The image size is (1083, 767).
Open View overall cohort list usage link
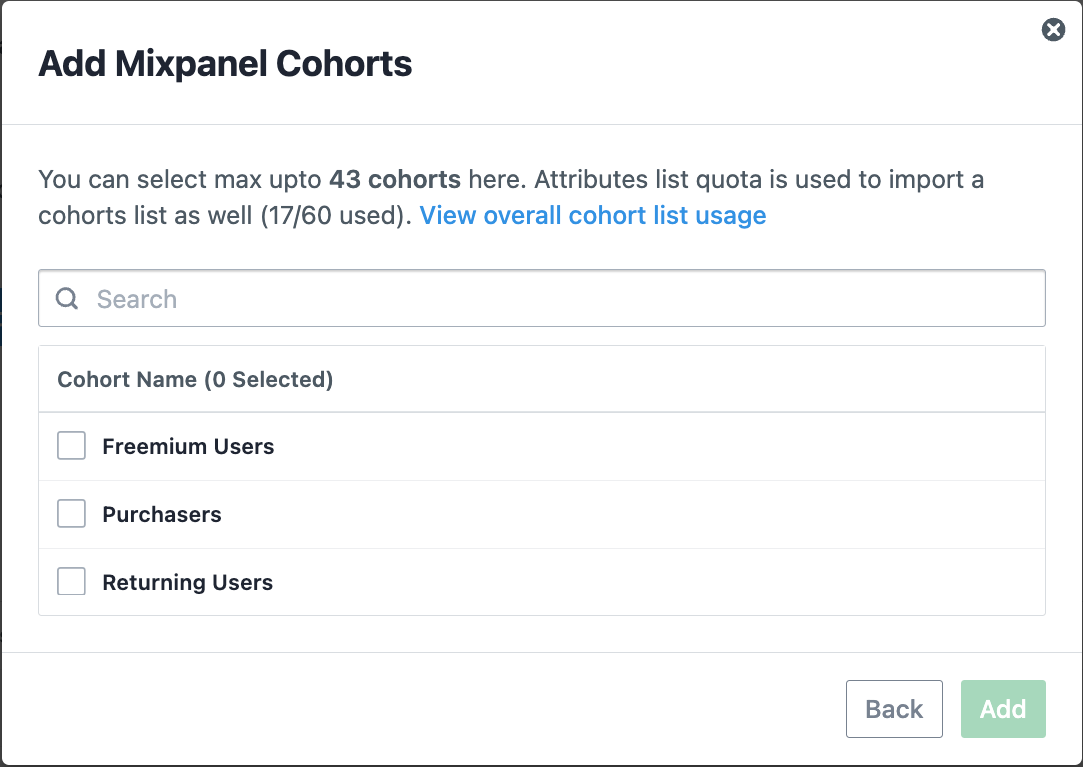coord(593,216)
